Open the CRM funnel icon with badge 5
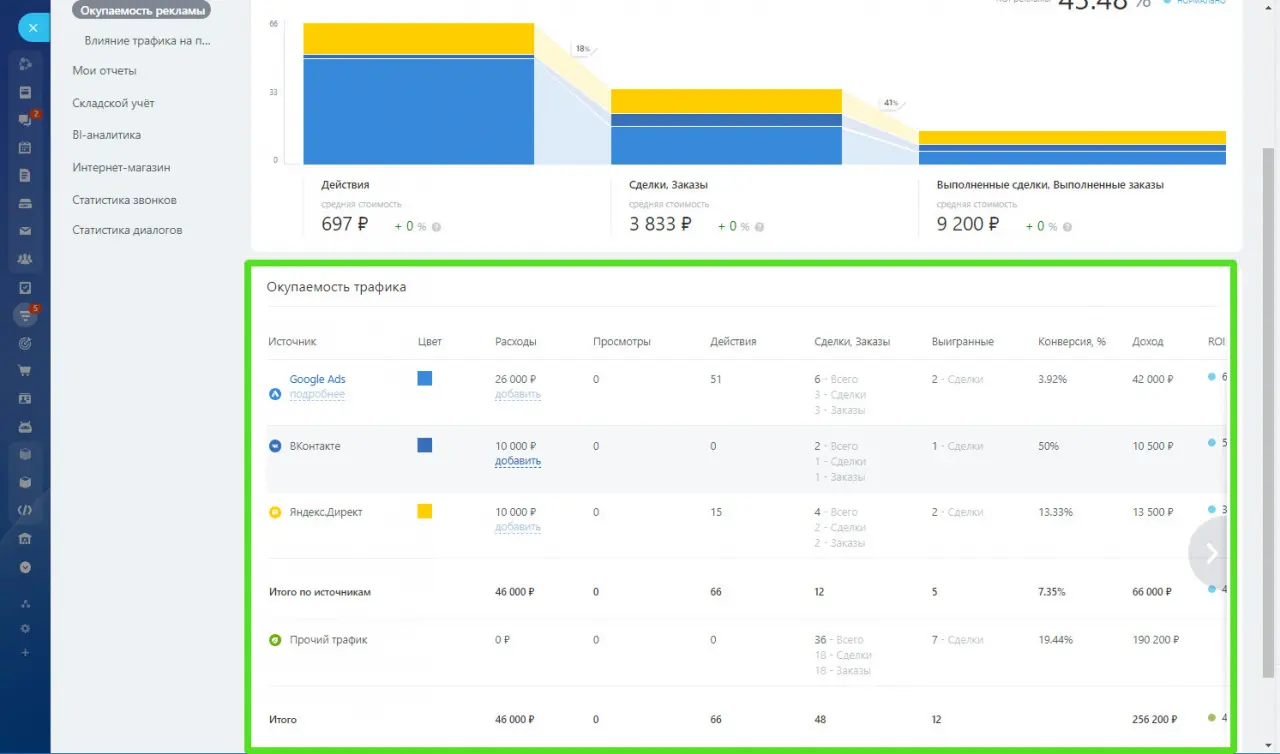Viewport: 1280px width, 754px height. coord(26,315)
